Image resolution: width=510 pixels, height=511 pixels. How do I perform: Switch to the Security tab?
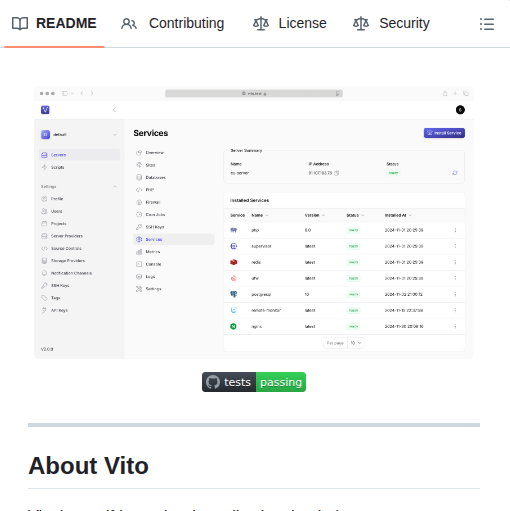click(391, 23)
